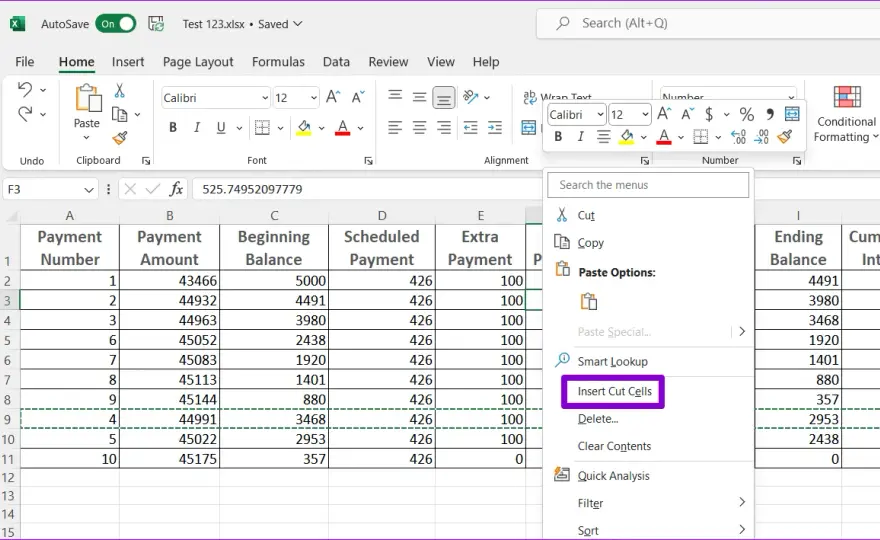Open Quick Analysis from context menu
This screenshot has width=880, height=540.
point(648,475)
